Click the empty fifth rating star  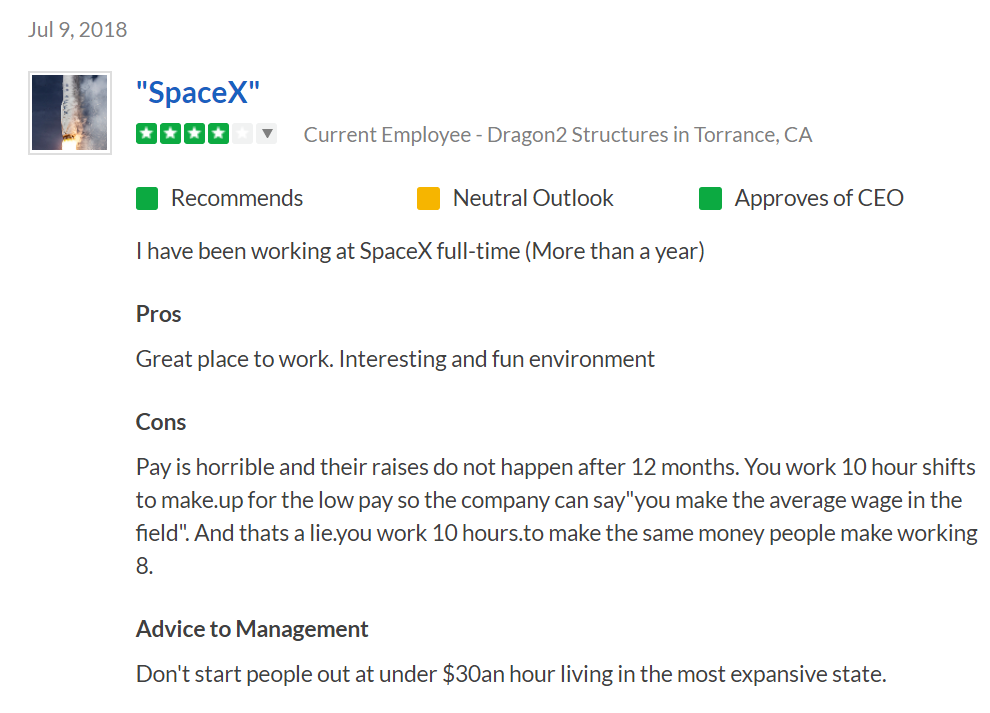click(242, 134)
